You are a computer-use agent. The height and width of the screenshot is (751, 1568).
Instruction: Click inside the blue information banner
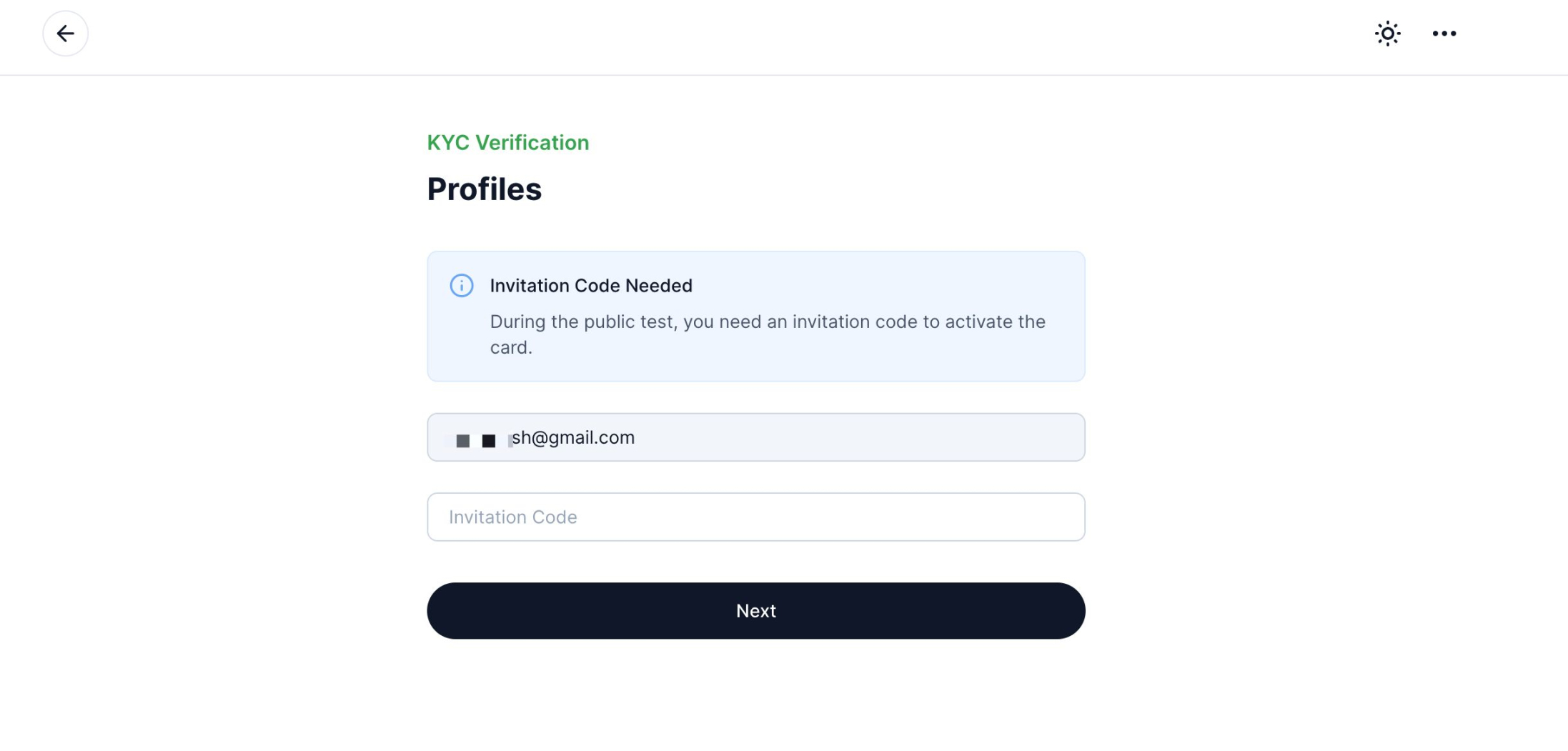click(x=756, y=316)
